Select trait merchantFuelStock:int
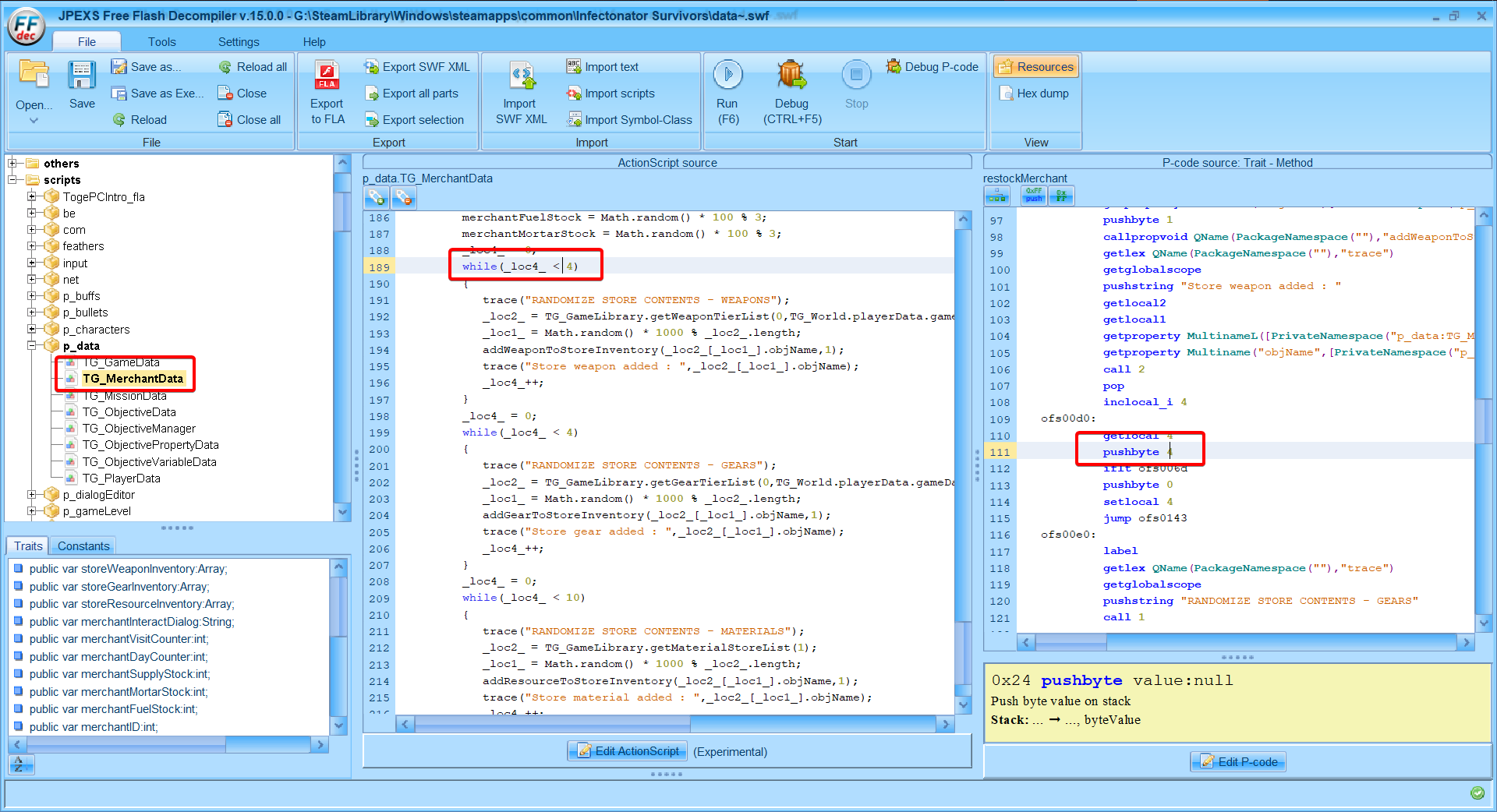Image resolution: width=1497 pixels, height=812 pixels. pos(114,709)
